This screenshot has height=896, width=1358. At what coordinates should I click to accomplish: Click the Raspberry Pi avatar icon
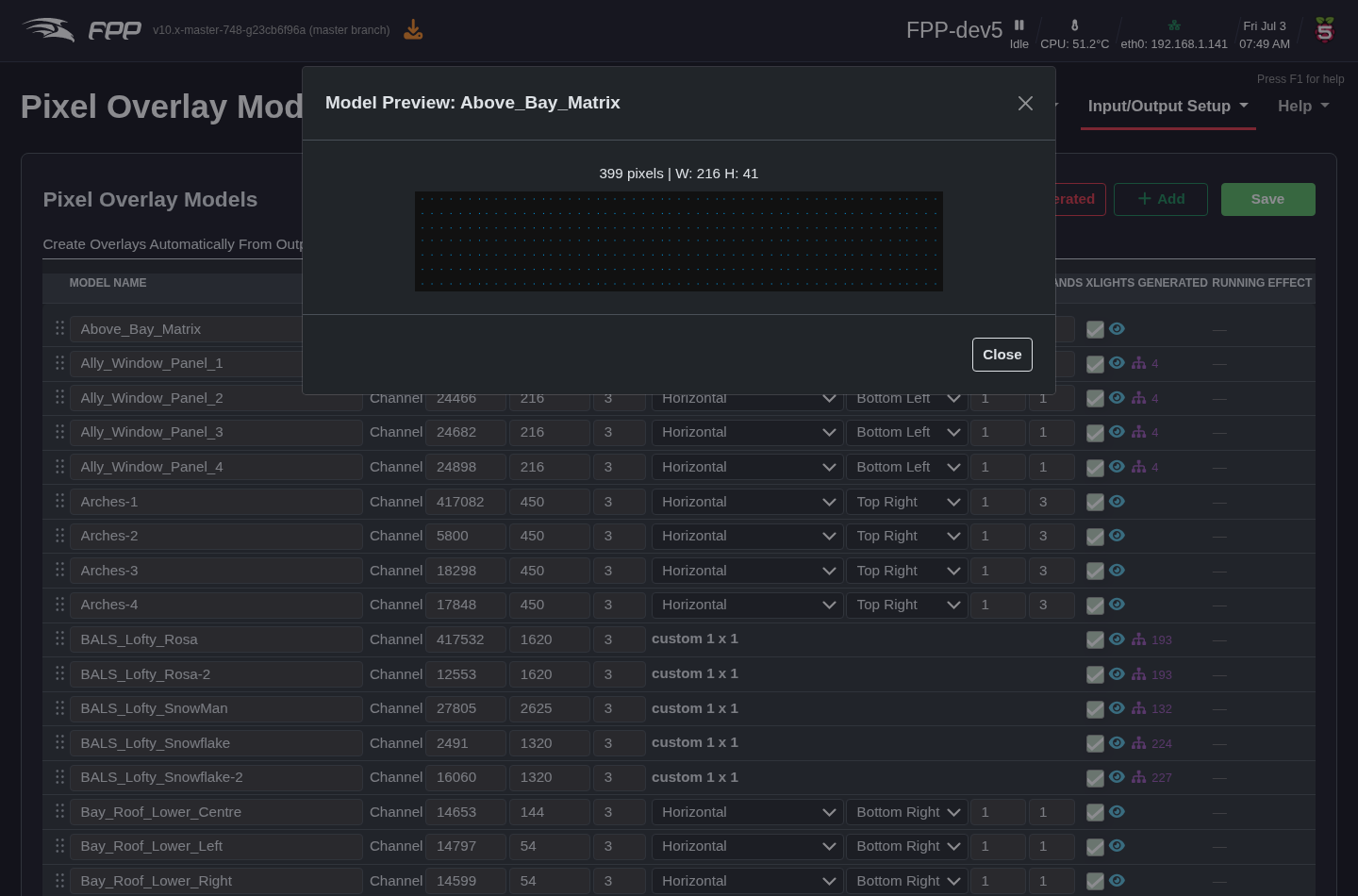coord(1325,30)
